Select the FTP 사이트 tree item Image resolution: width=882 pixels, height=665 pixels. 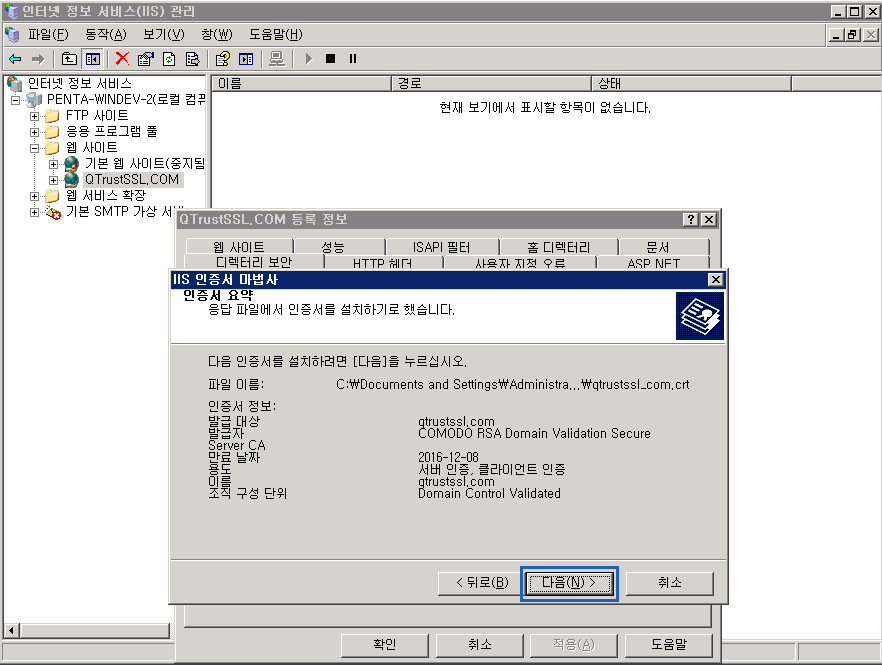coord(97,115)
